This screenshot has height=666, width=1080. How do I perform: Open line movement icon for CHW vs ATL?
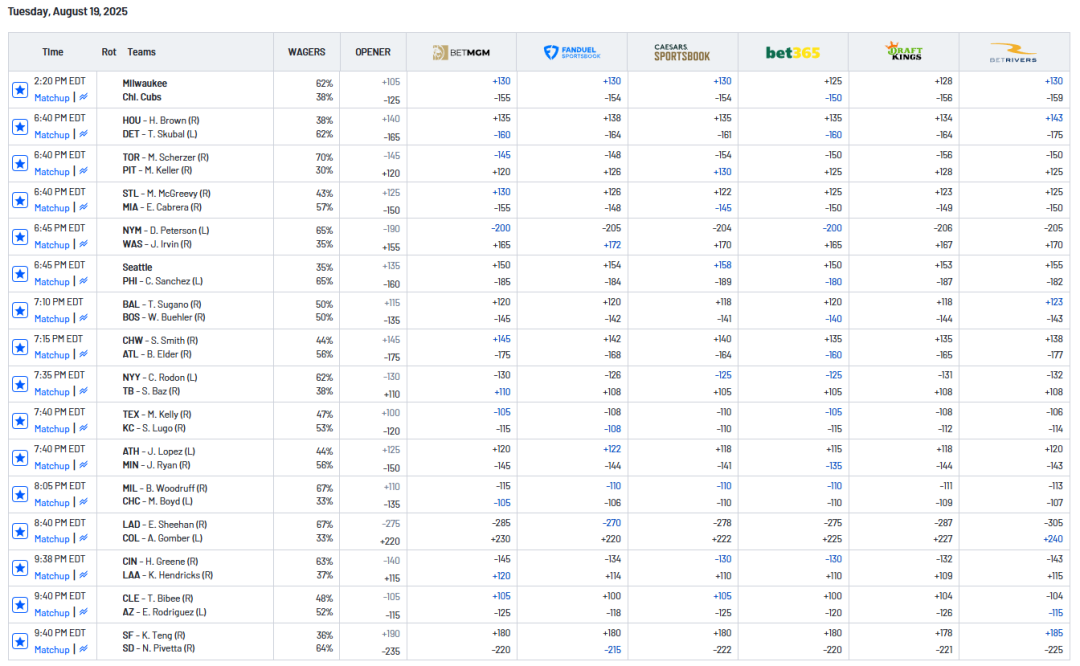[83, 355]
